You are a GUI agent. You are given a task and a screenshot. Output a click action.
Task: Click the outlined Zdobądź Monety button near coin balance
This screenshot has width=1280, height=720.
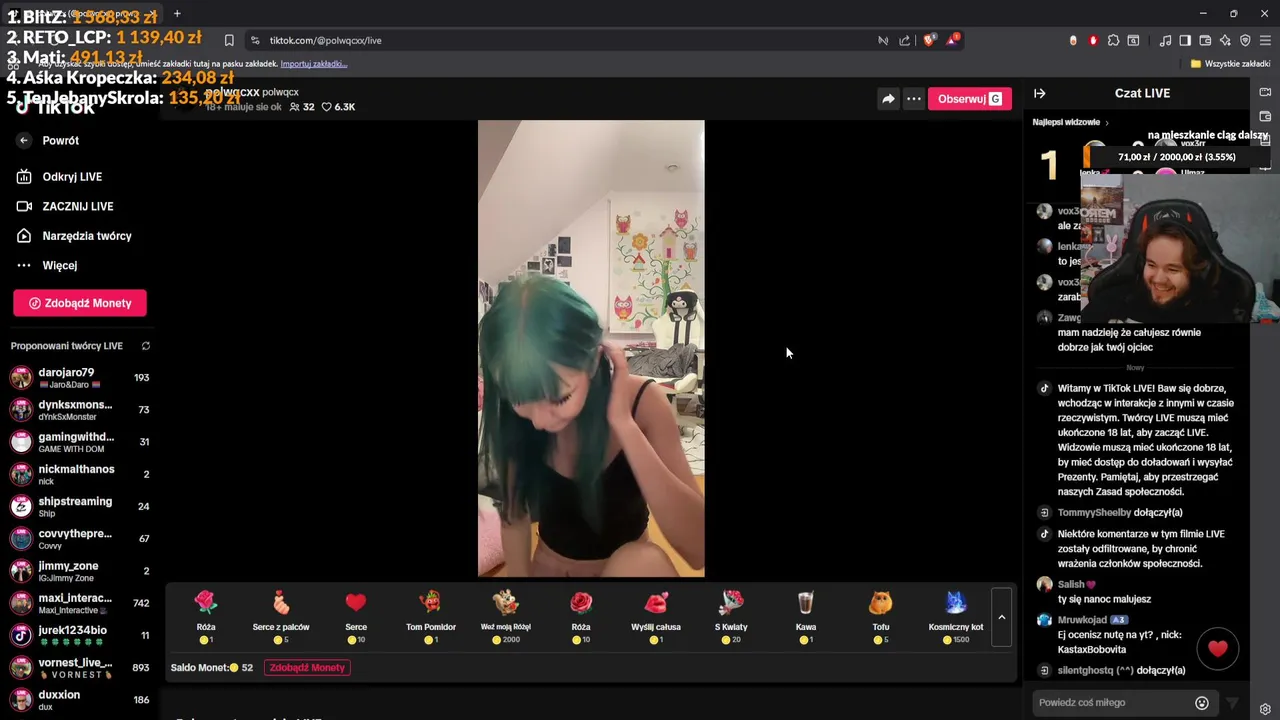coord(307,668)
